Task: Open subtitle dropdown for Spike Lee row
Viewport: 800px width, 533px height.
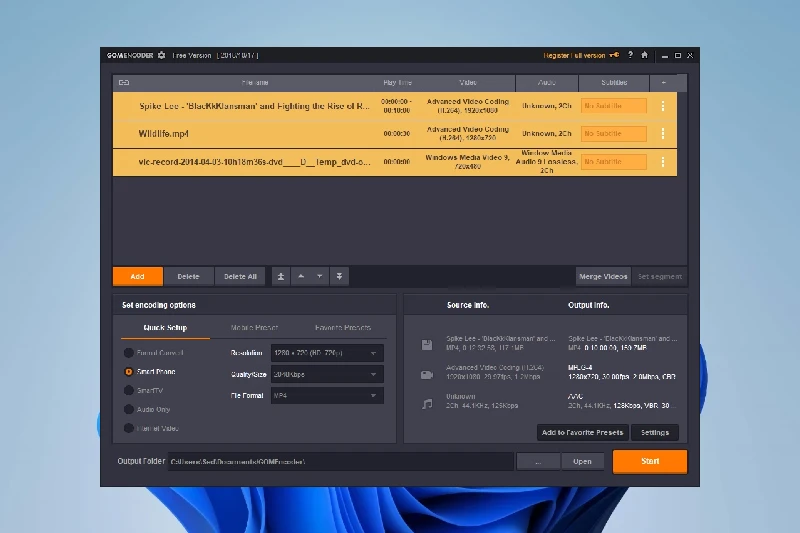Action: pyautogui.click(x=614, y=106)
